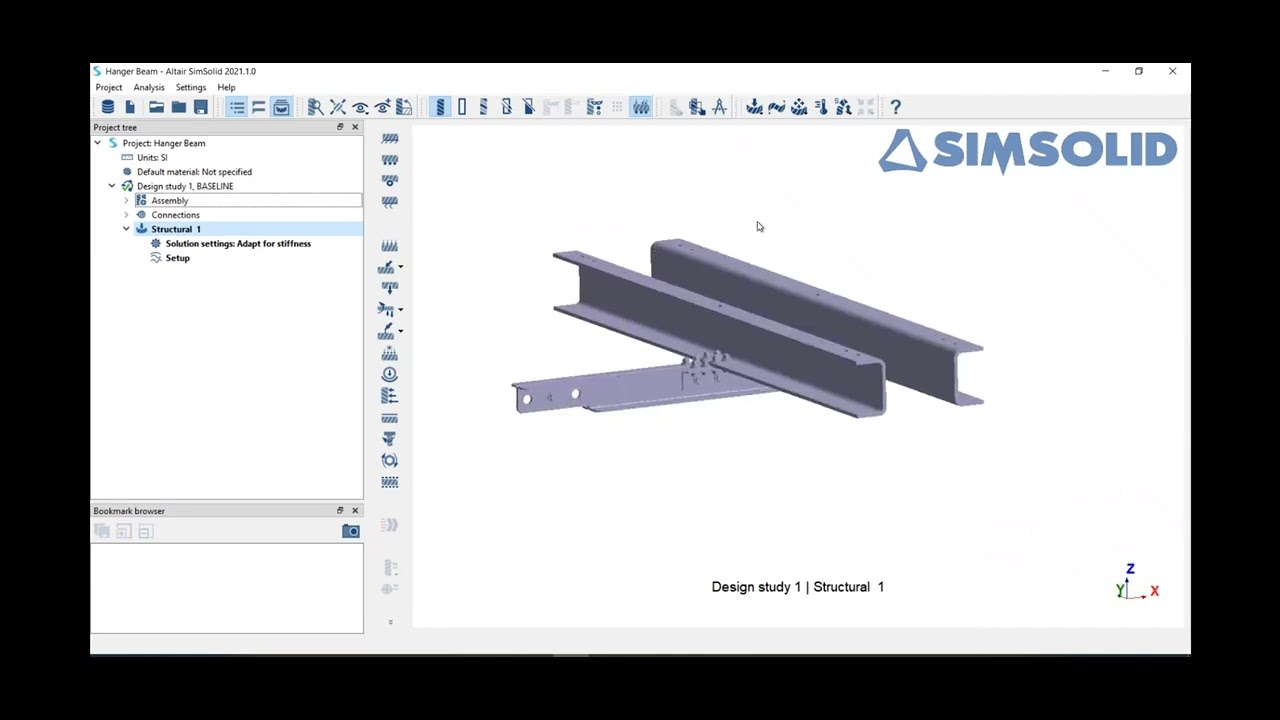Open dropdown arrow next to first force icon
The height and width of the screenshot is (720, 1280).
[401, 267]
